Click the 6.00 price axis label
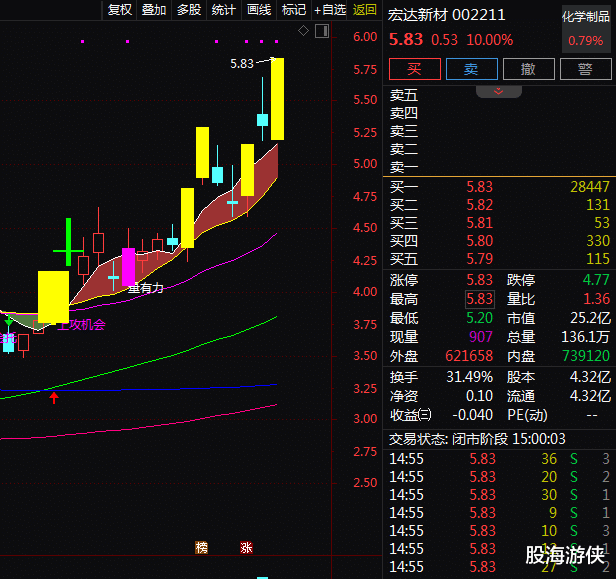This screenshot has height=579, width=616. coord(365,37)
